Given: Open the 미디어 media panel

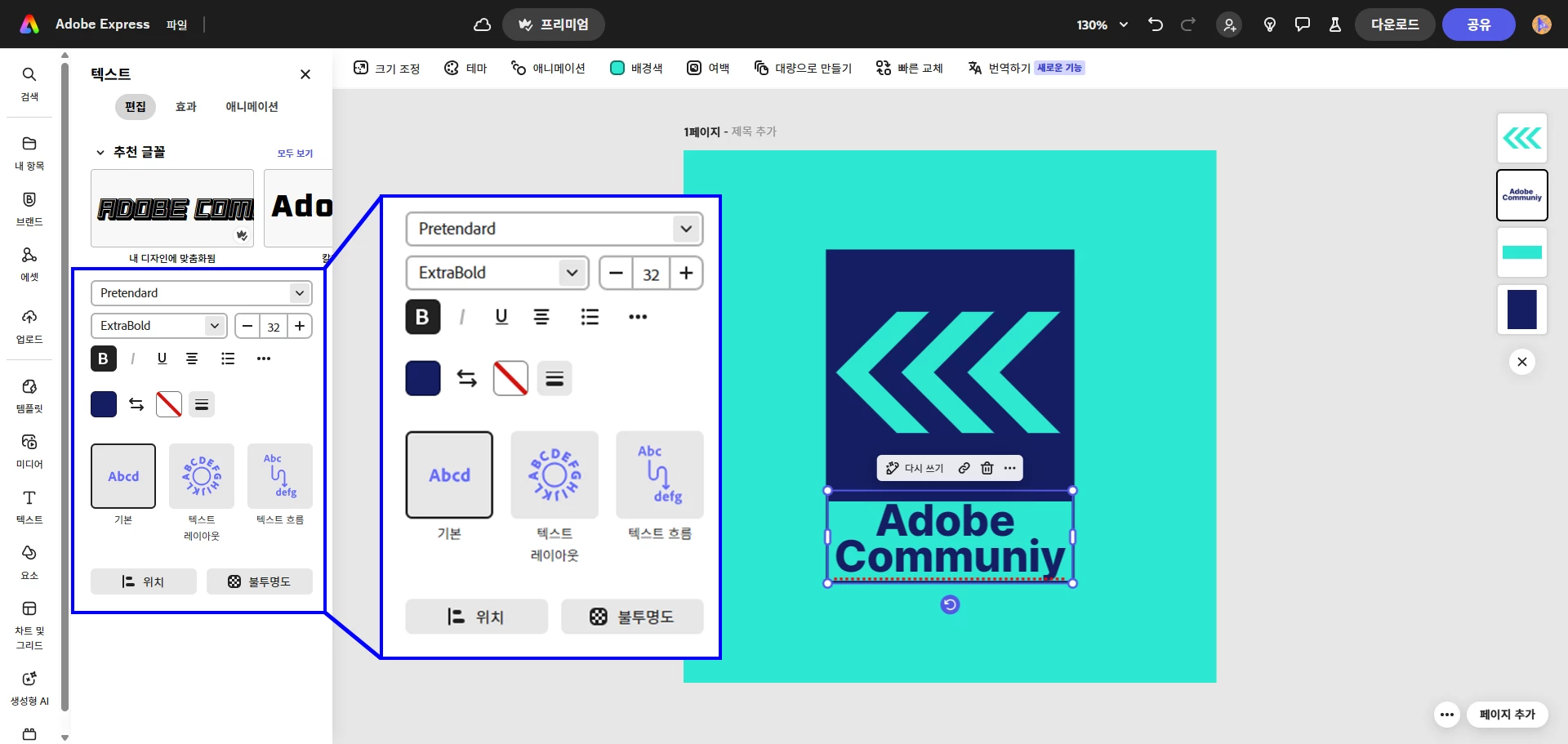Looking at the screenshot, I should (29, 451).
